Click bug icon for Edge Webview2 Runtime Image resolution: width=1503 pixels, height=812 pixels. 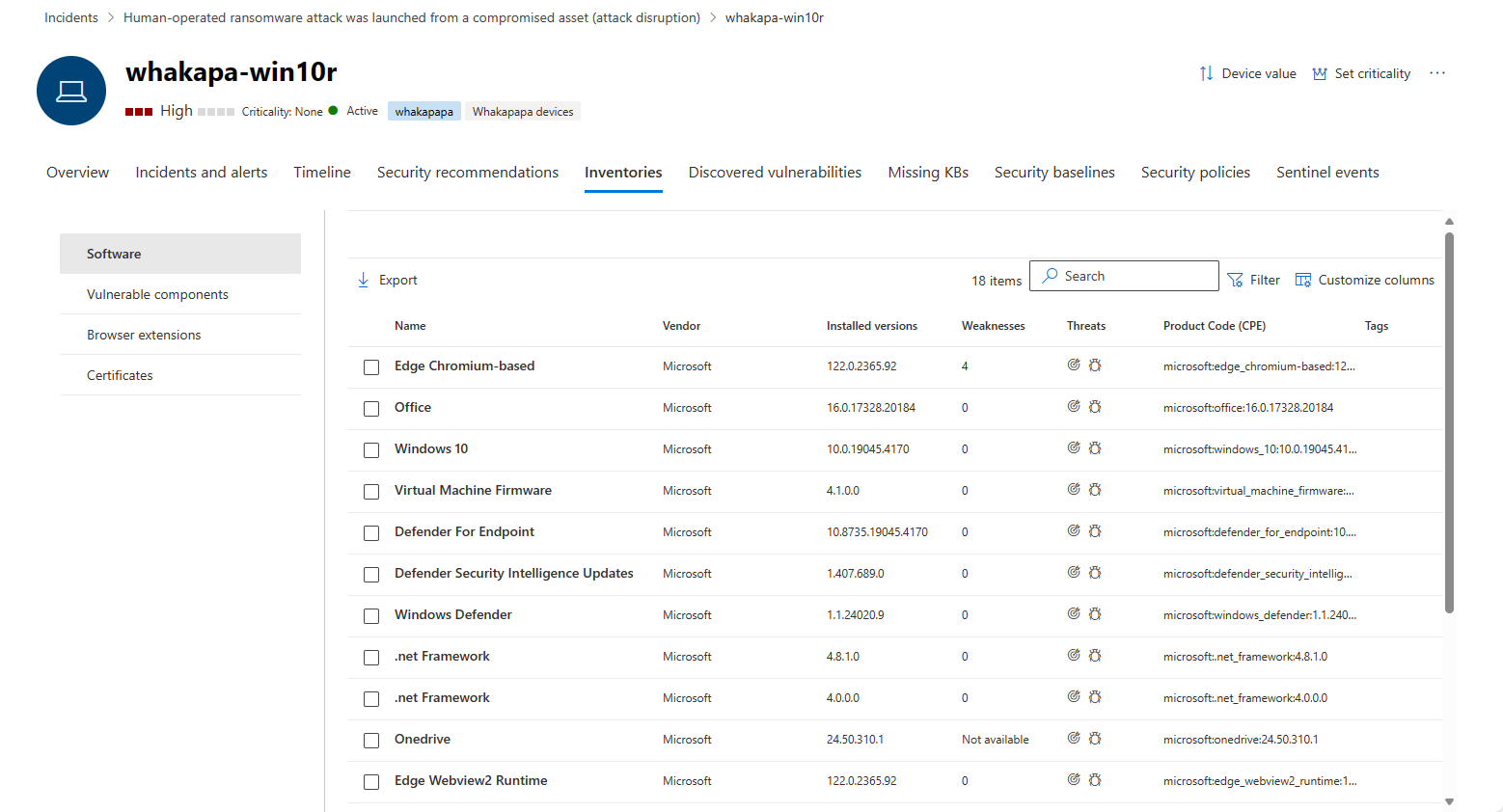(1095, 780)
